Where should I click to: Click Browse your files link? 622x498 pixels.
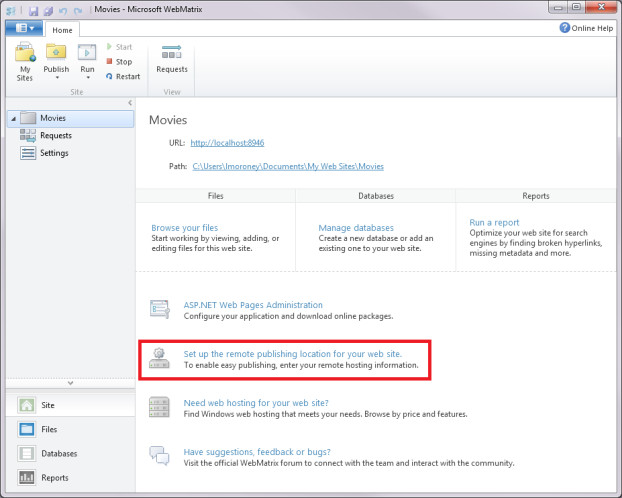point(184,228)
